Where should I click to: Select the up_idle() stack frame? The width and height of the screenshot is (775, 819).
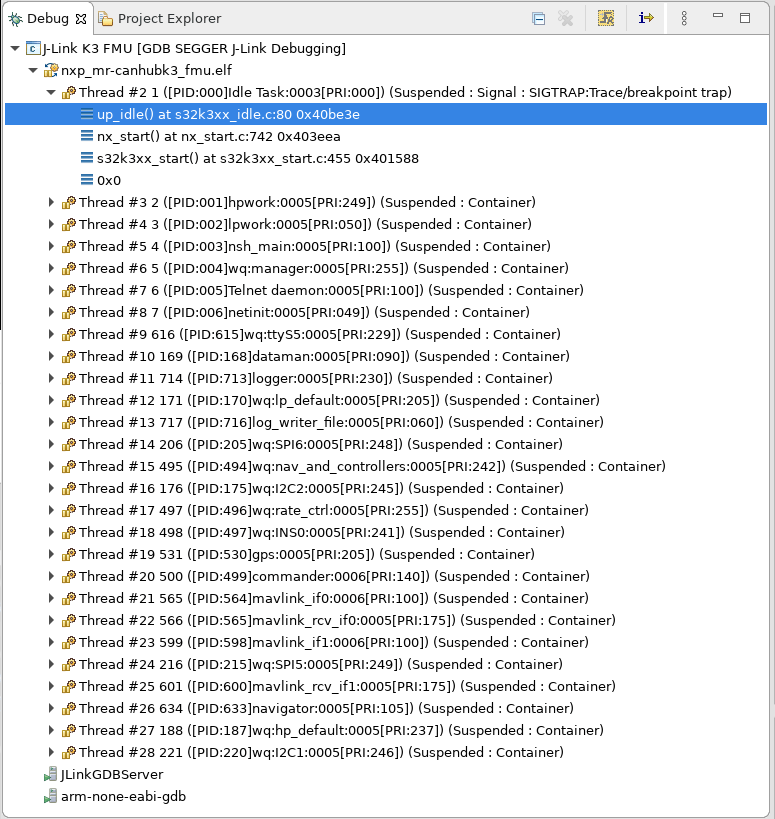[228, 114]
